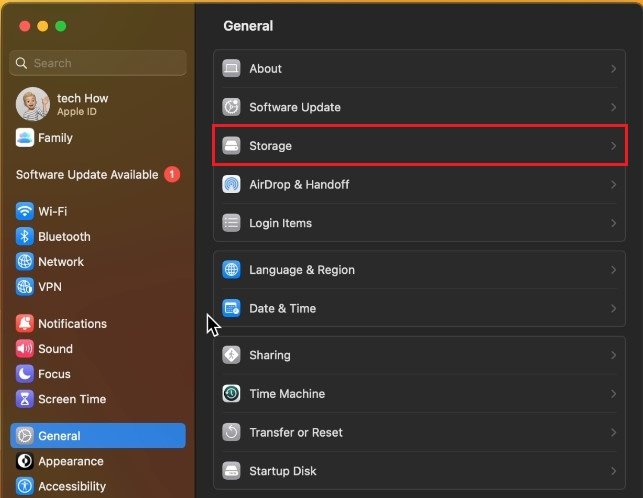
Task: Open tech How Apple ID profile
Action: point(82,104)
